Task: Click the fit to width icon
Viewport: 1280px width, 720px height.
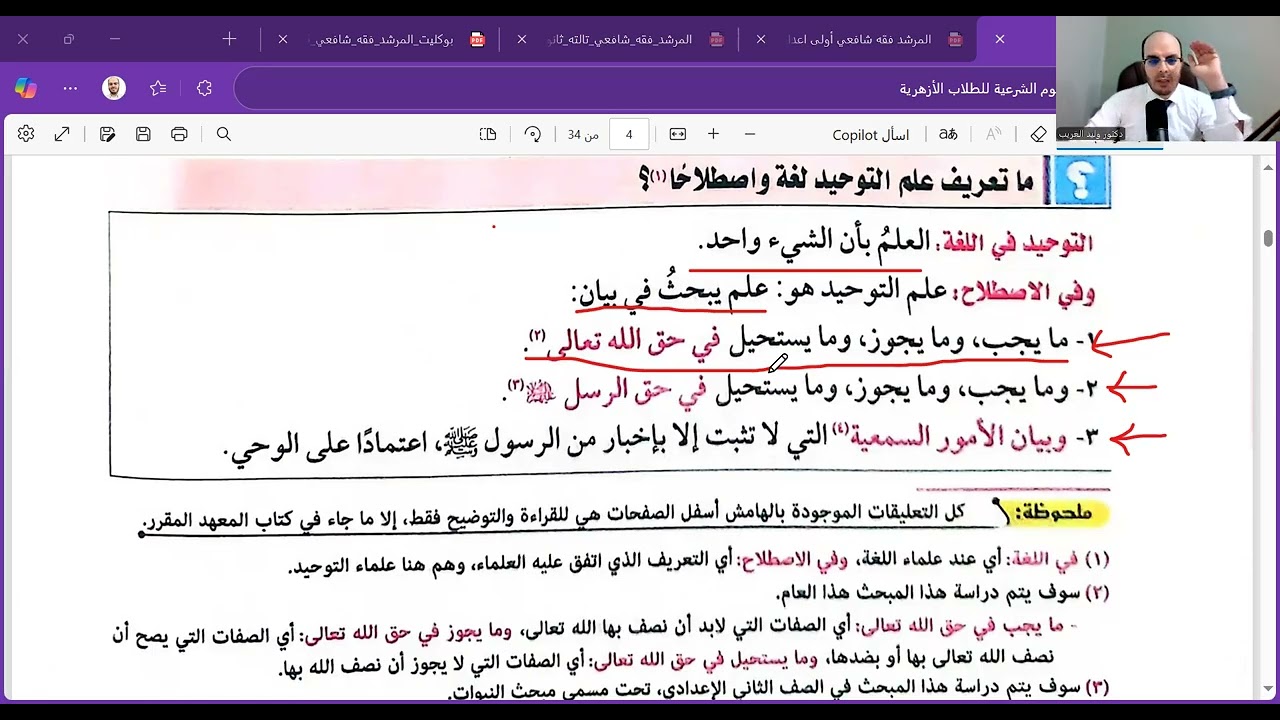Action: pos(678,134)
